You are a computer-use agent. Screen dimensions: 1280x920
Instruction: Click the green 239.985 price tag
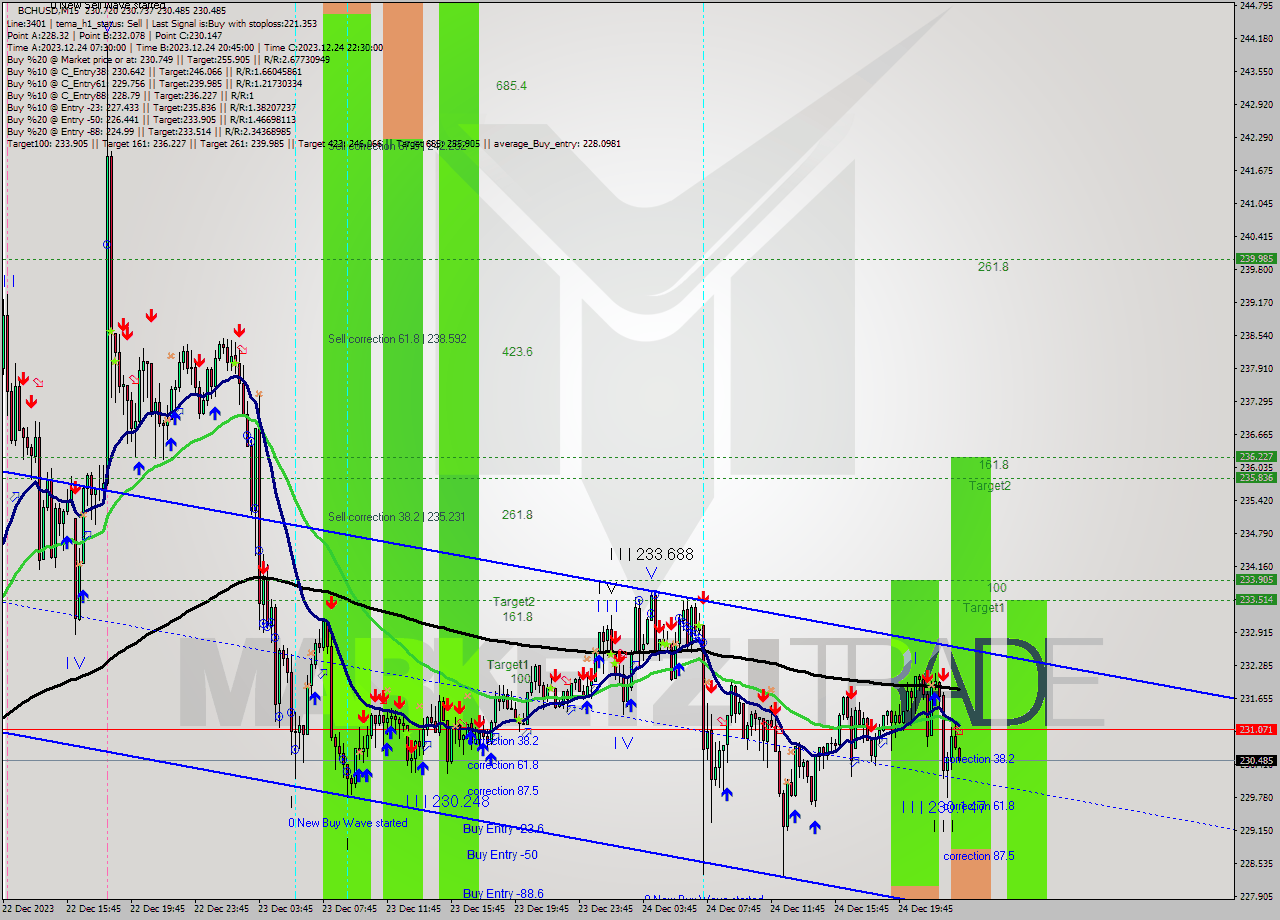point(1256,258)
